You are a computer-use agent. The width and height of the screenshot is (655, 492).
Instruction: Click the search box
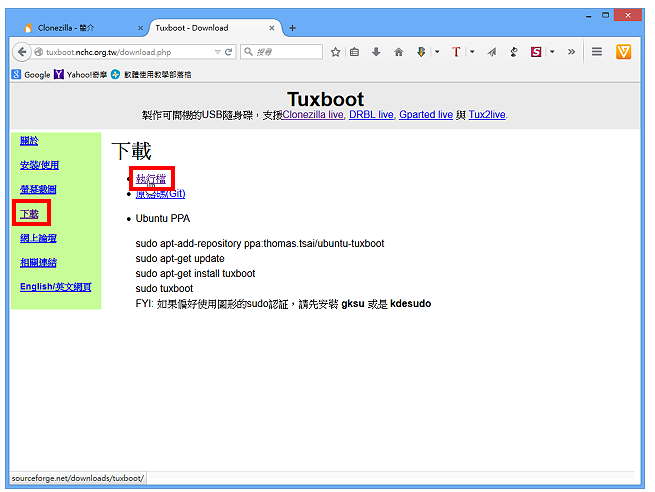281,52
